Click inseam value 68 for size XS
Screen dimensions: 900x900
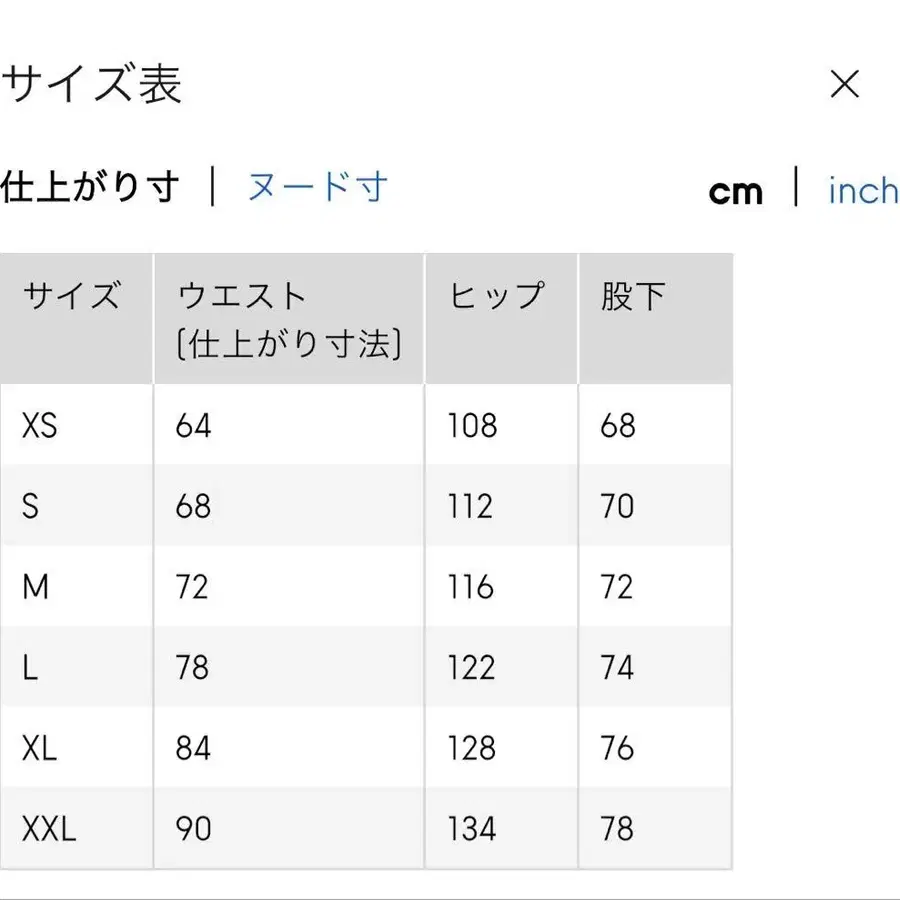point(616,425)
